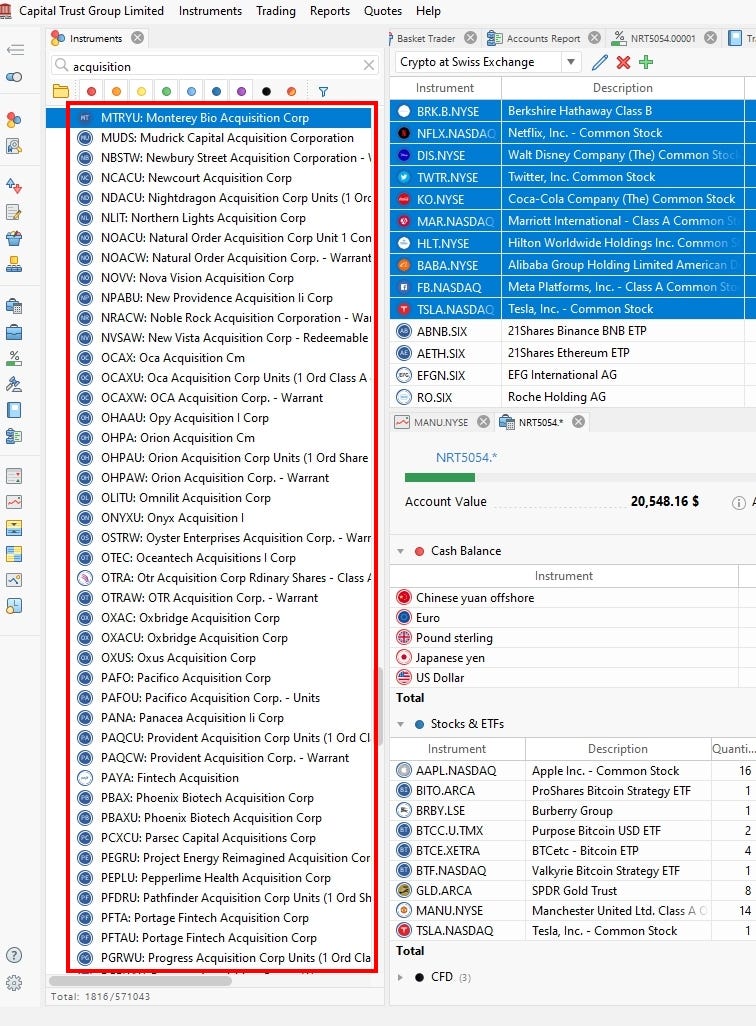Click the folder icon in Instruments toolbar
This screenshot has width=756, height=1026.
coord(61,92)
